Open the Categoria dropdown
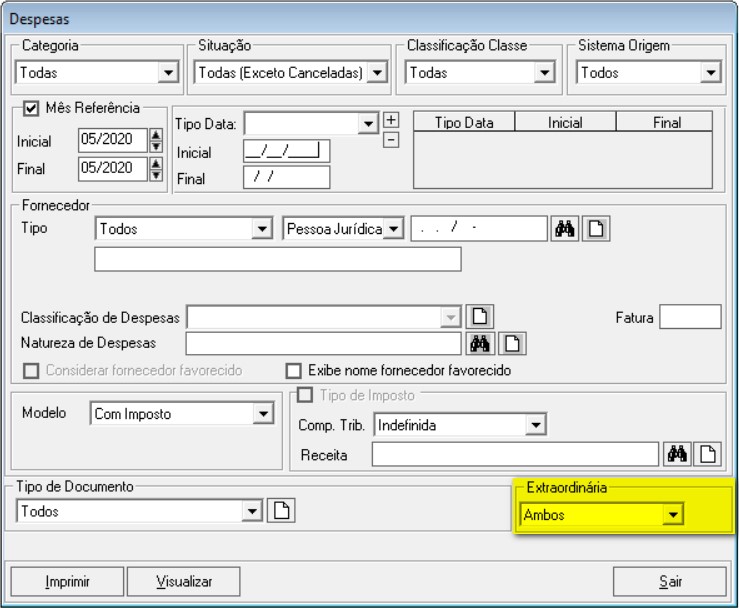The height and width of the screenshot is (608, 739). coord(168,73)
